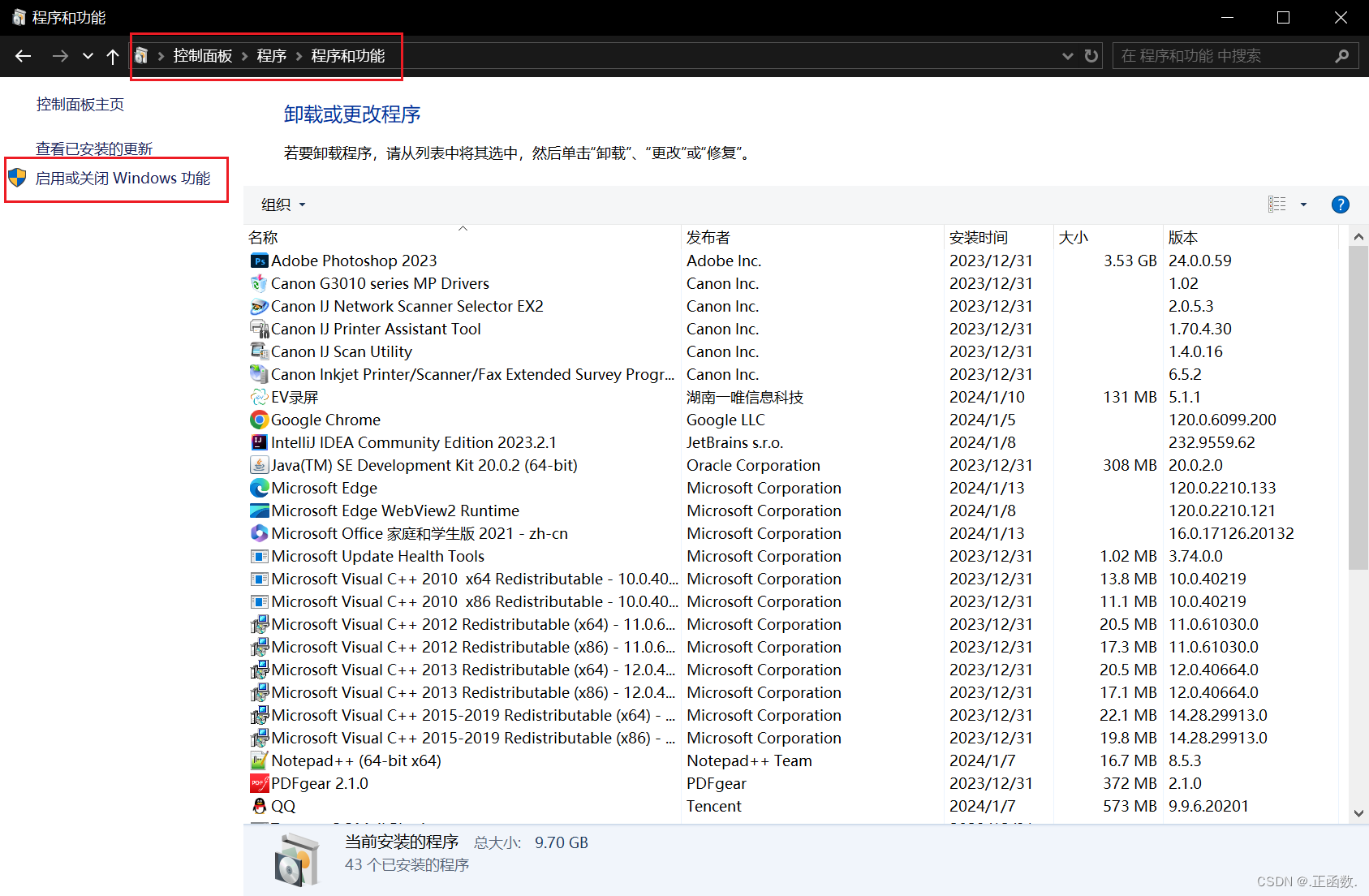Sort by the 发布者 column header
Image resolution: width=1369 pixels, height=896 pixels.
click(x=812, y=237)
